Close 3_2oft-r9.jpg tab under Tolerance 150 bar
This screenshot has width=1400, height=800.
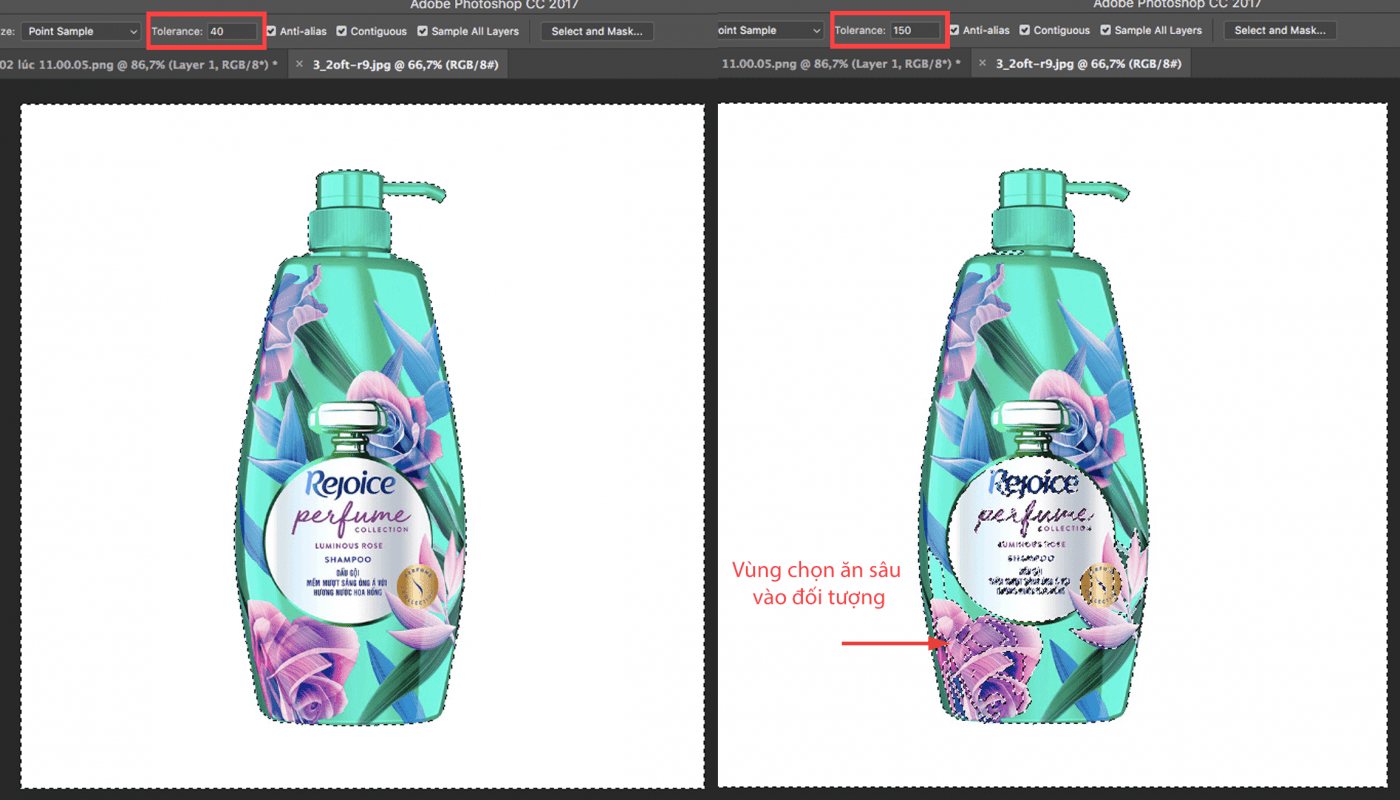tap(982, 62)
